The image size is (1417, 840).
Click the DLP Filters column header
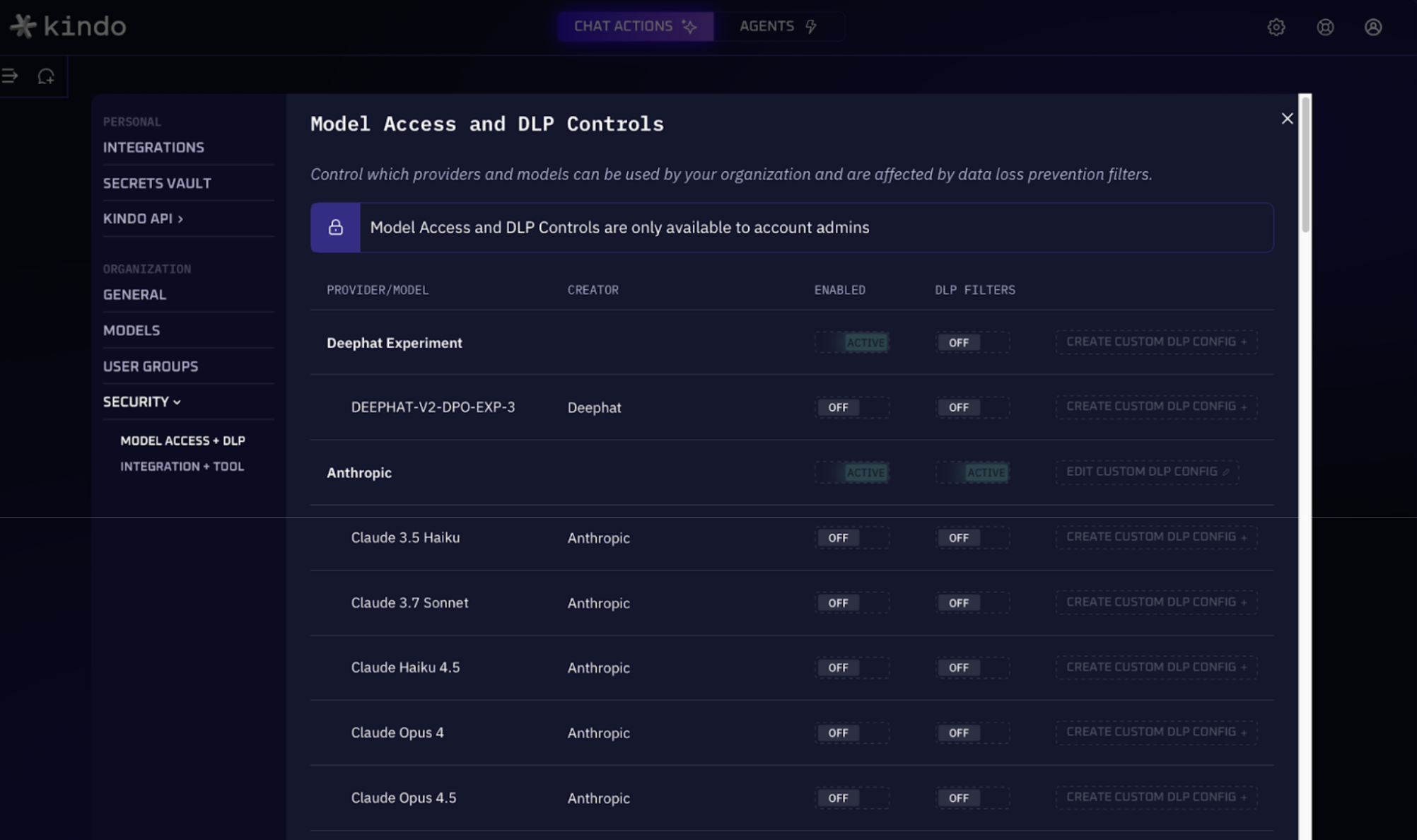974,290
